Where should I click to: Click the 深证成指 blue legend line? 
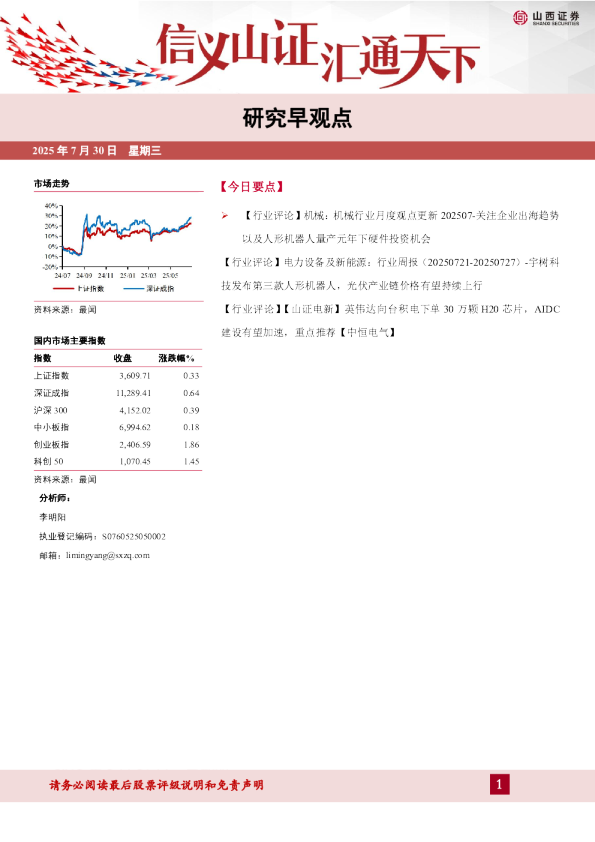coord(134,288)
